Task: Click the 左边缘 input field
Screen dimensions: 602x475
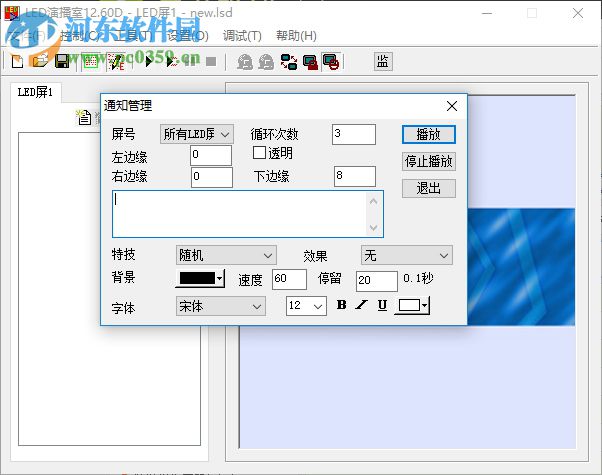Action: [211, 156]
